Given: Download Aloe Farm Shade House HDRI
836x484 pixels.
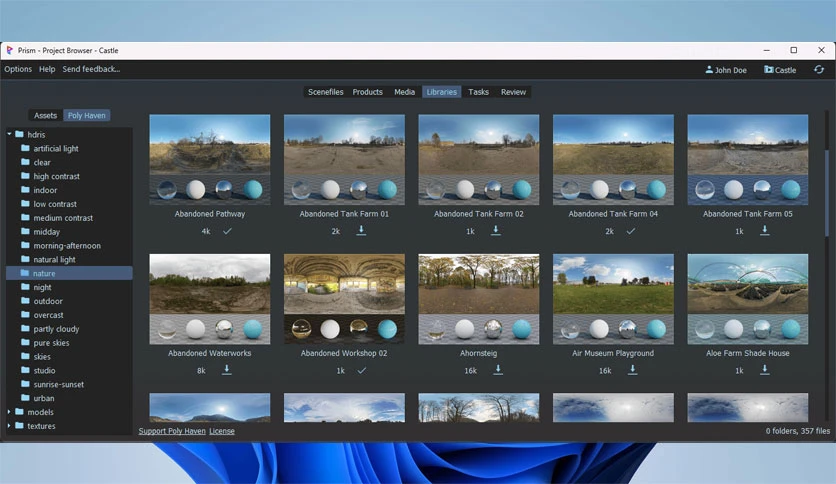Looking at the screenshot, I should coord(765,369).
